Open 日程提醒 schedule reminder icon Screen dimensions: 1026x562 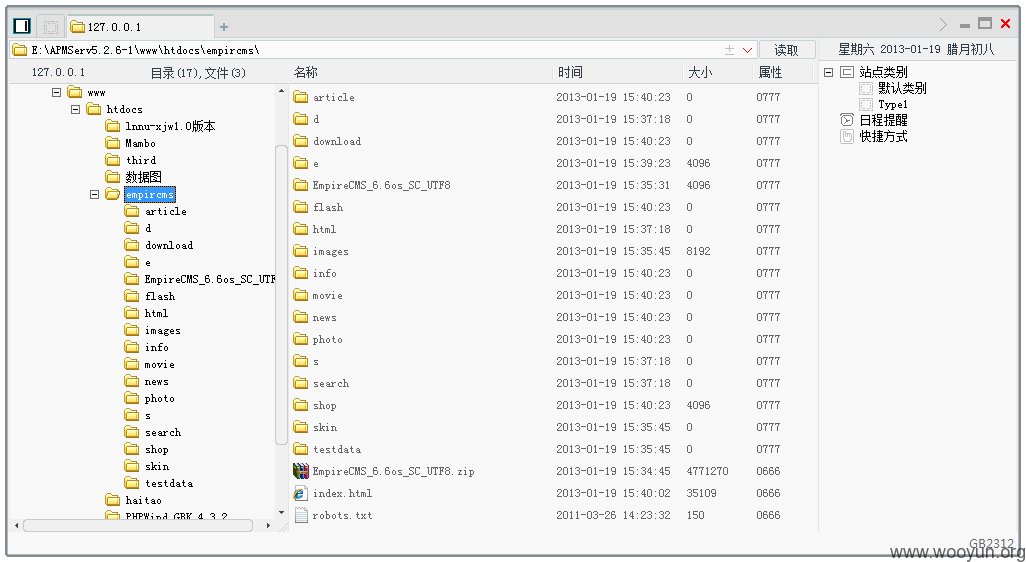tap(847, 120)
